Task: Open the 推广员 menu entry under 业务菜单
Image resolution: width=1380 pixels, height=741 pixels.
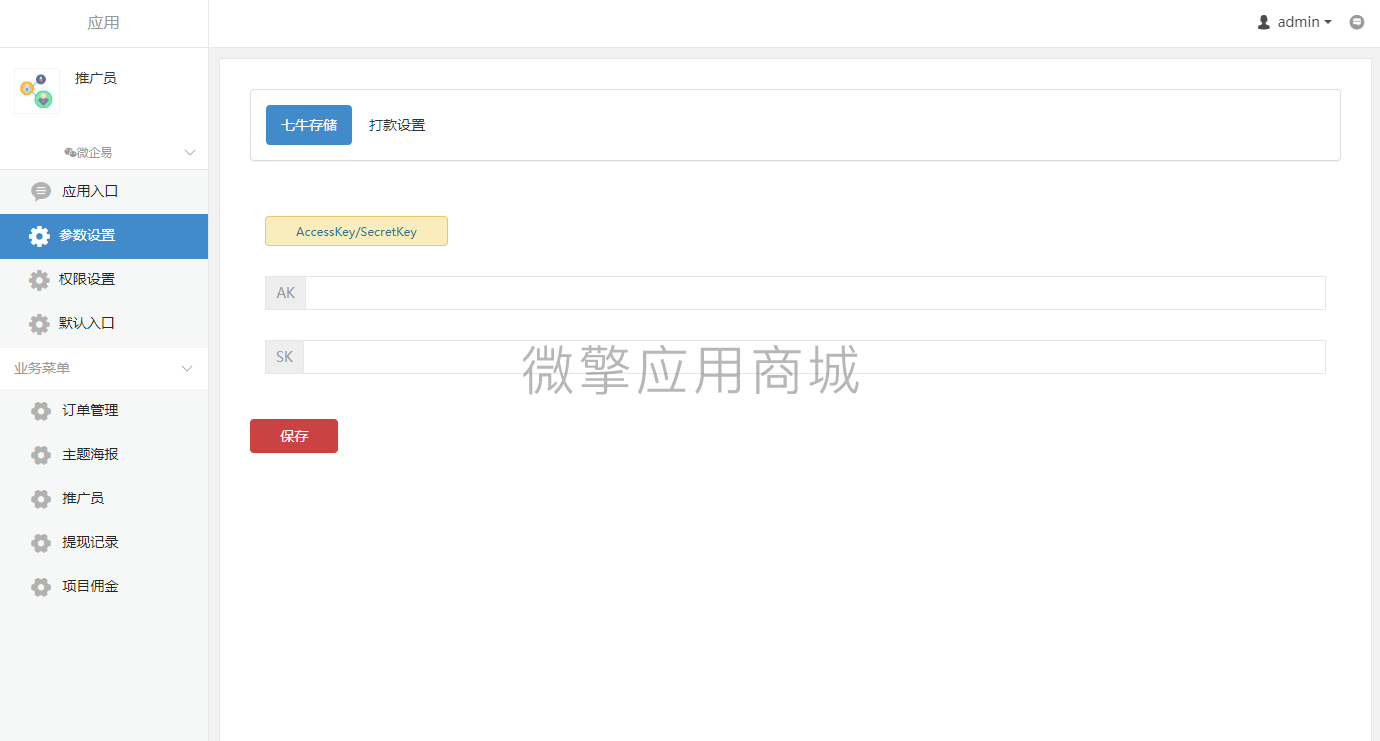Action: pyautogui.click(x=104, y=499)
